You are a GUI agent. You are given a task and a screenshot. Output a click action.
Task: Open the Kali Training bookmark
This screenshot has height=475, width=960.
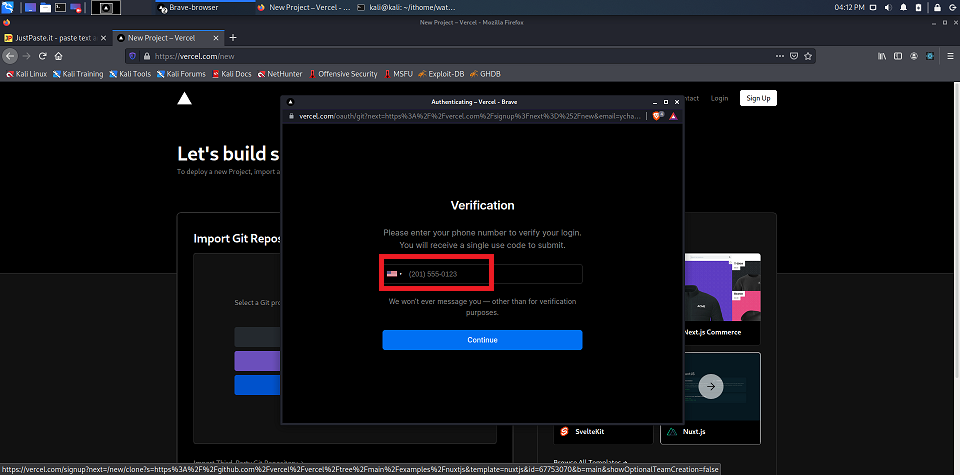(x=78, y=74)
